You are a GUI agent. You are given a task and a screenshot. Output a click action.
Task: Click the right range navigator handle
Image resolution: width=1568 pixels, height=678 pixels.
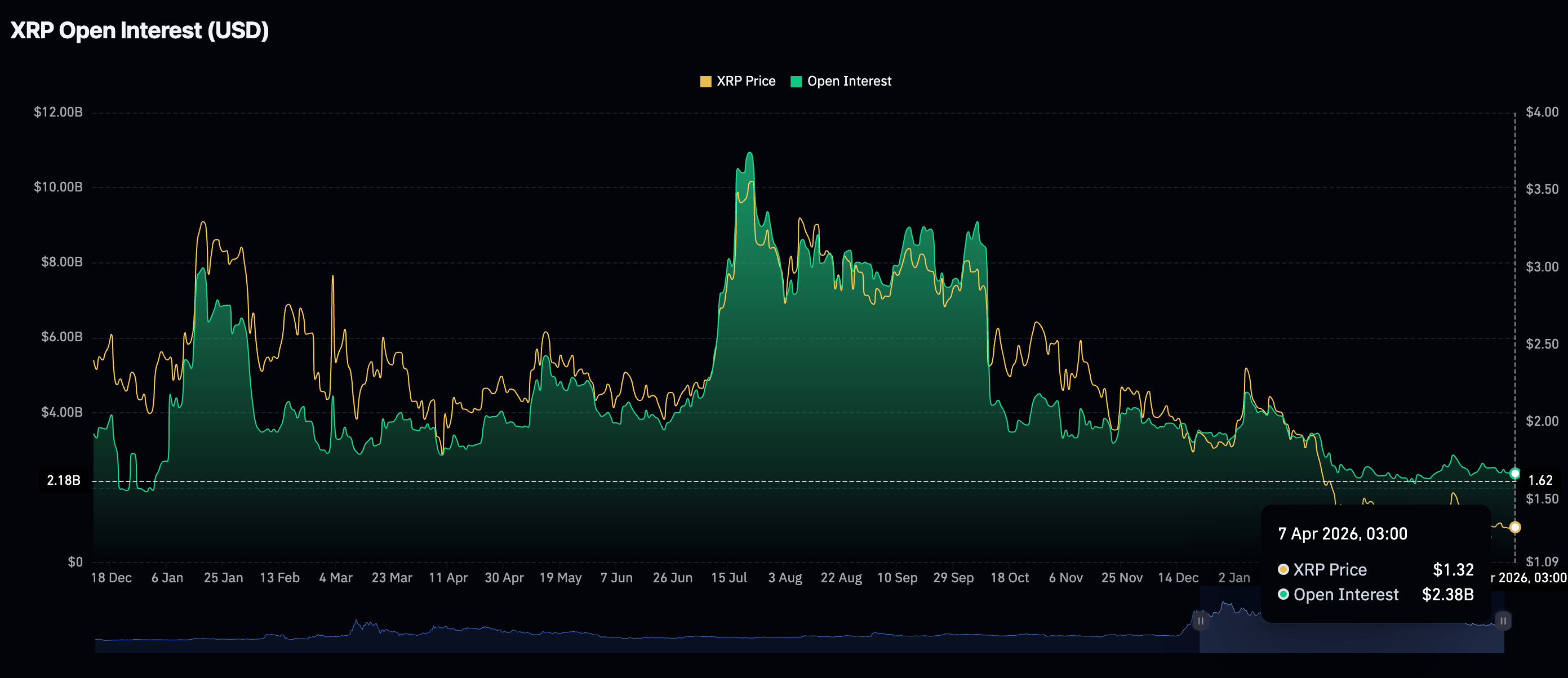1503,621
